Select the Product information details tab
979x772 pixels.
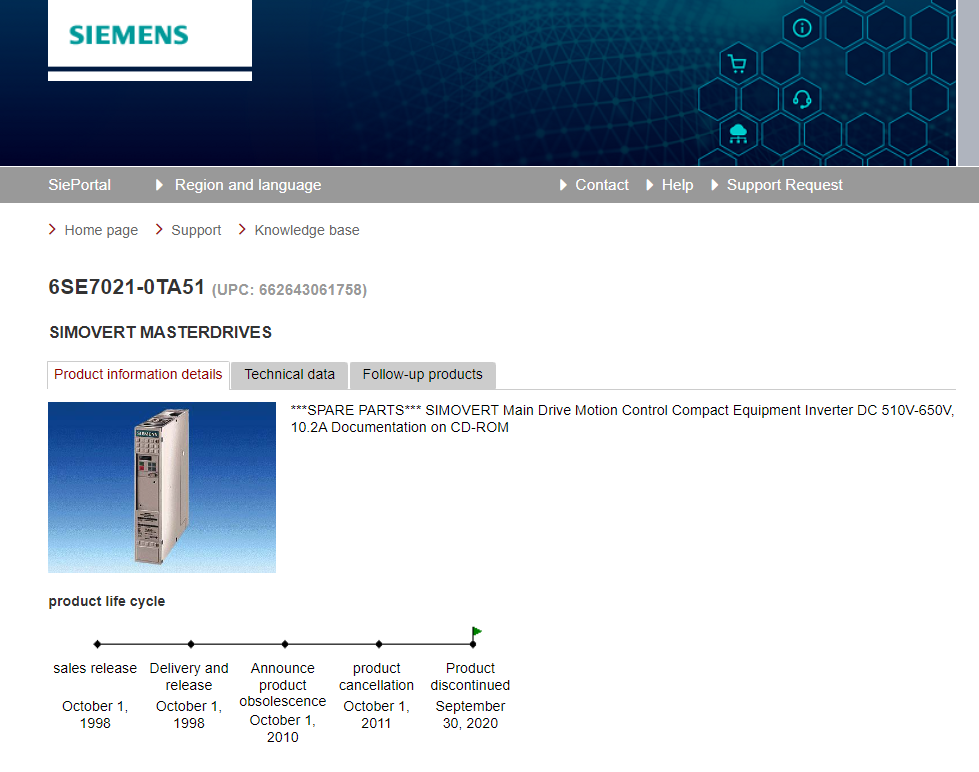138,375
